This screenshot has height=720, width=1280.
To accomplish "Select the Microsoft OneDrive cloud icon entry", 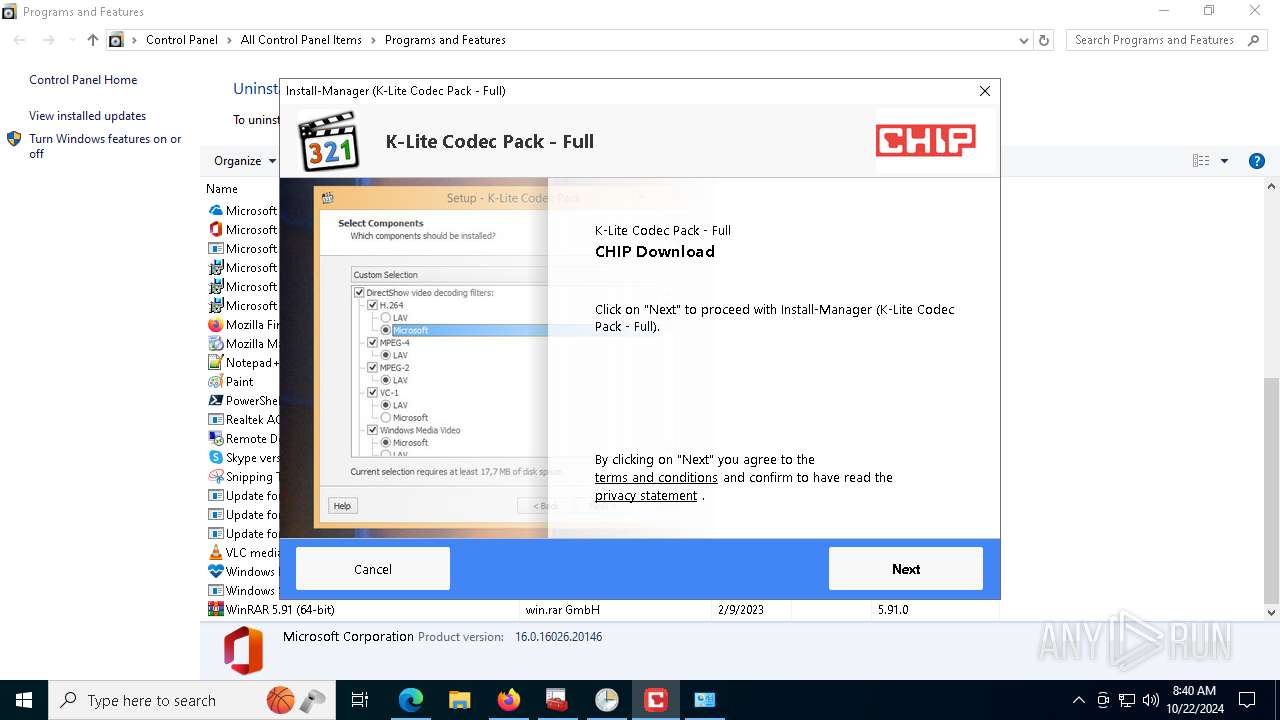I will coord(215,211).
